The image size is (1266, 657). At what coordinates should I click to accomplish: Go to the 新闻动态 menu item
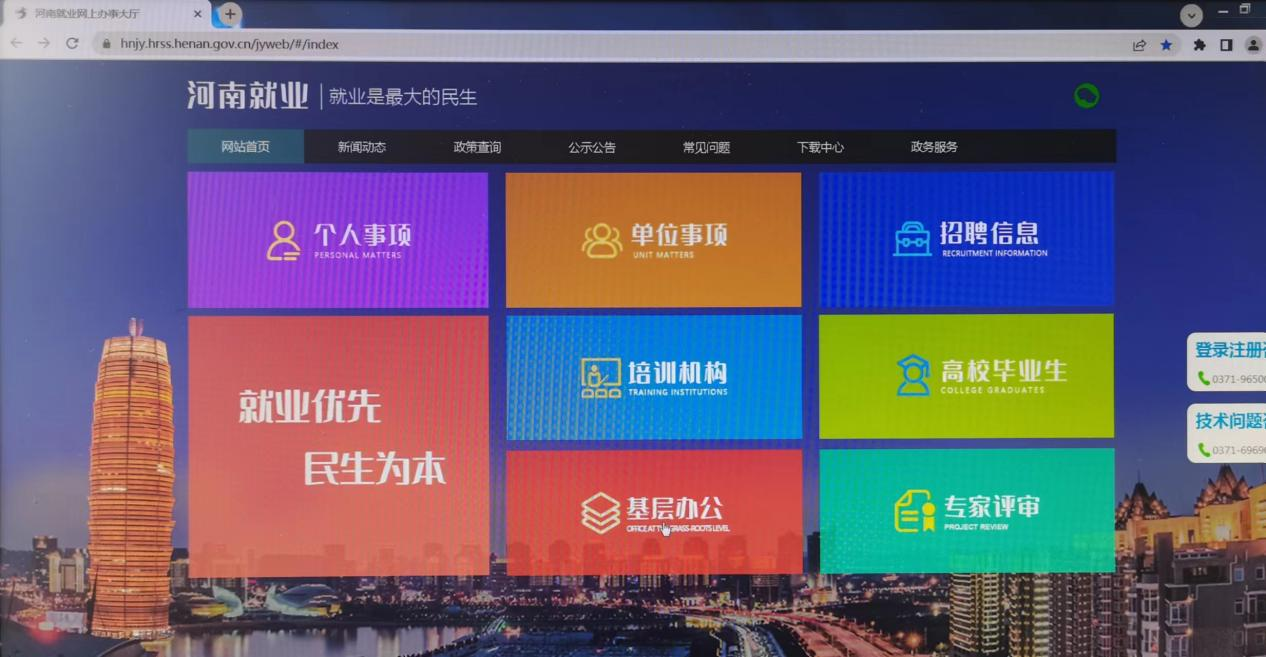(361, 147)
